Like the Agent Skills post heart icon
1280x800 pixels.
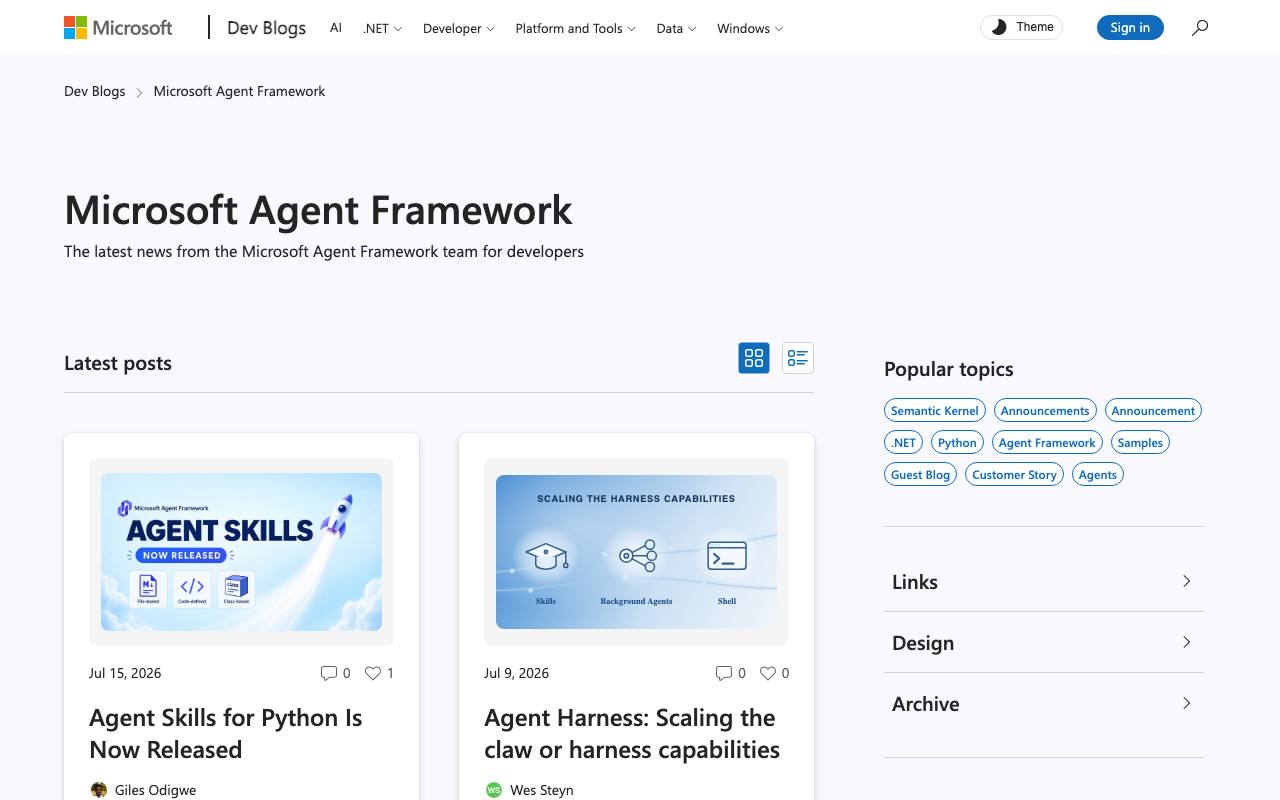pos(372,673)
